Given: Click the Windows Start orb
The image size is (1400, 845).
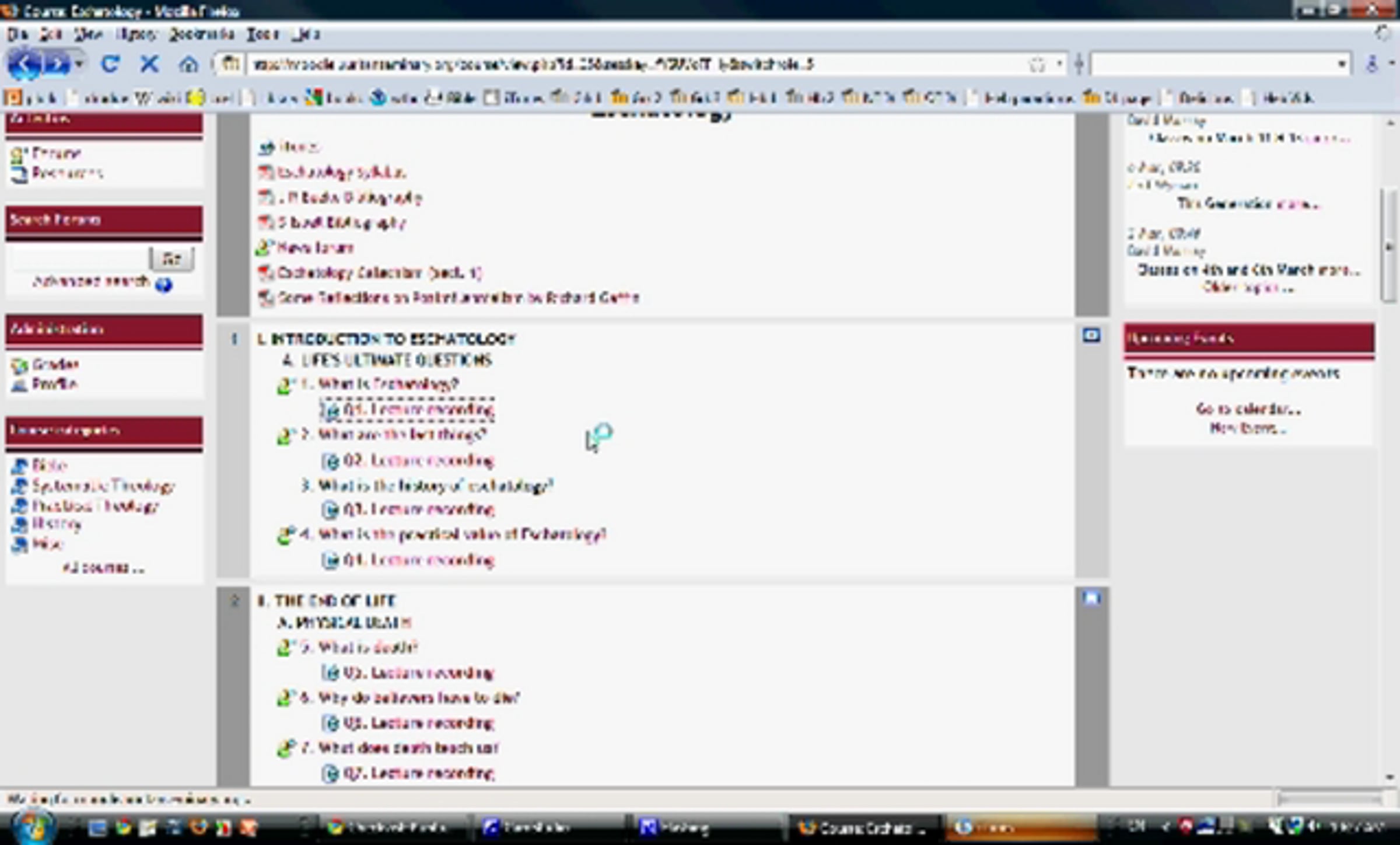Looking at the screenshot, I should [x=32, y=826].
